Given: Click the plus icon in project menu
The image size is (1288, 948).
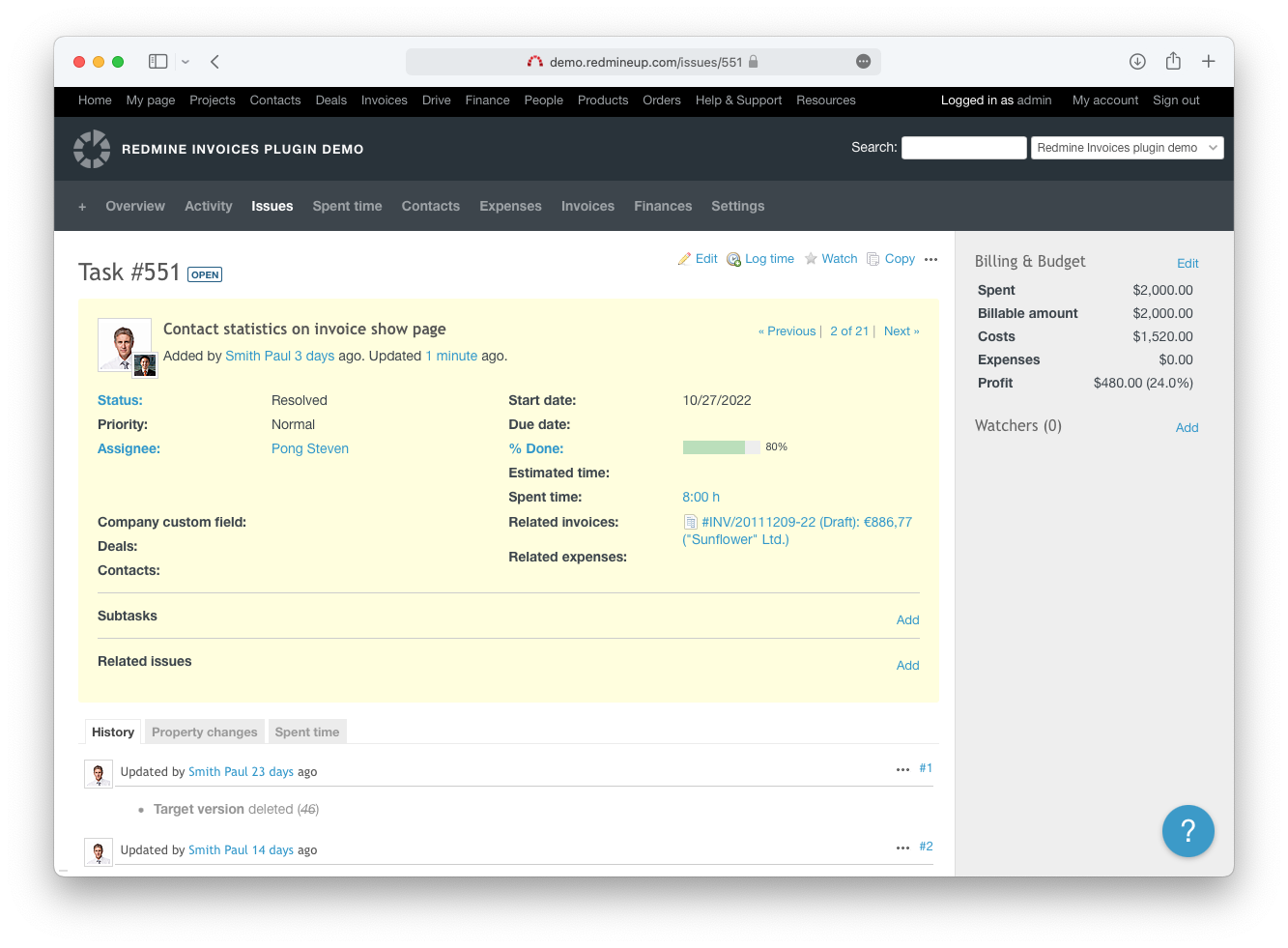Looking at the screenshot, I should pos(82,207).
